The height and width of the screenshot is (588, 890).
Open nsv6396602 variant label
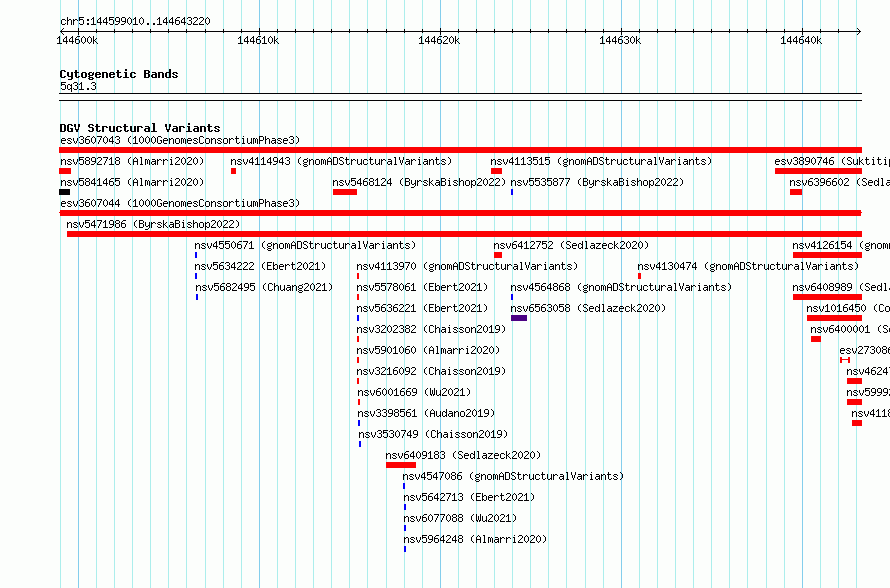pos(839,182)
